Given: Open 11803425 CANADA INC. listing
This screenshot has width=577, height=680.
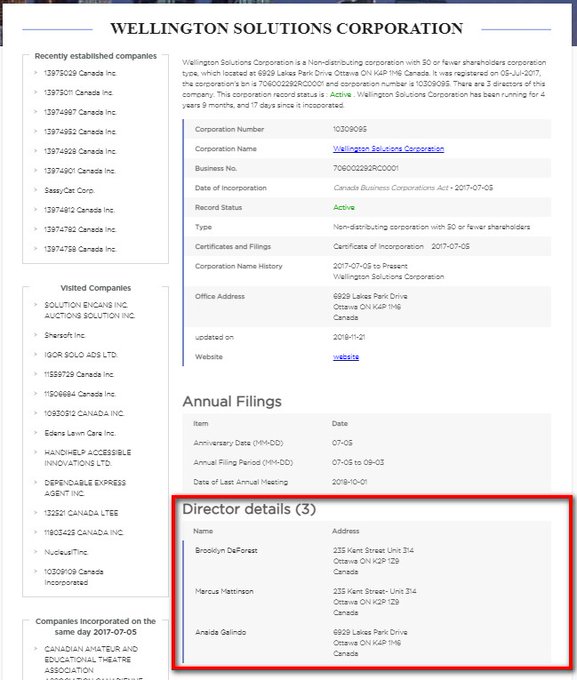Looking at the screenshot, I should pos(84,533).
